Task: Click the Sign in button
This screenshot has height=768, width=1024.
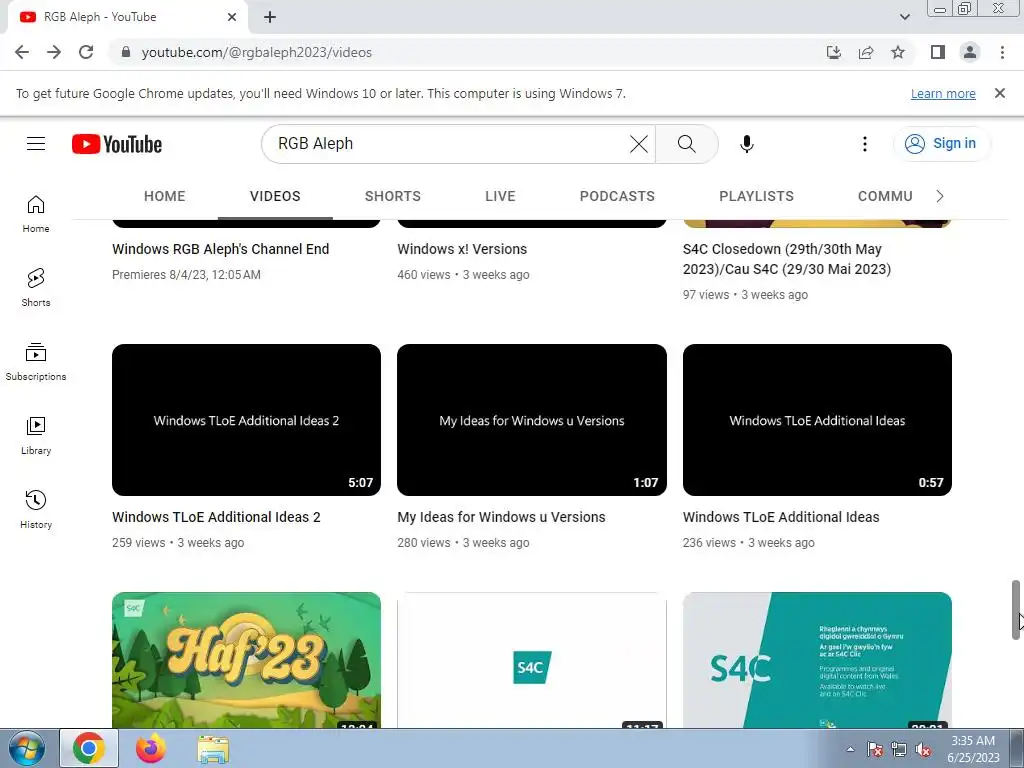Action: (x=941, y=144)
